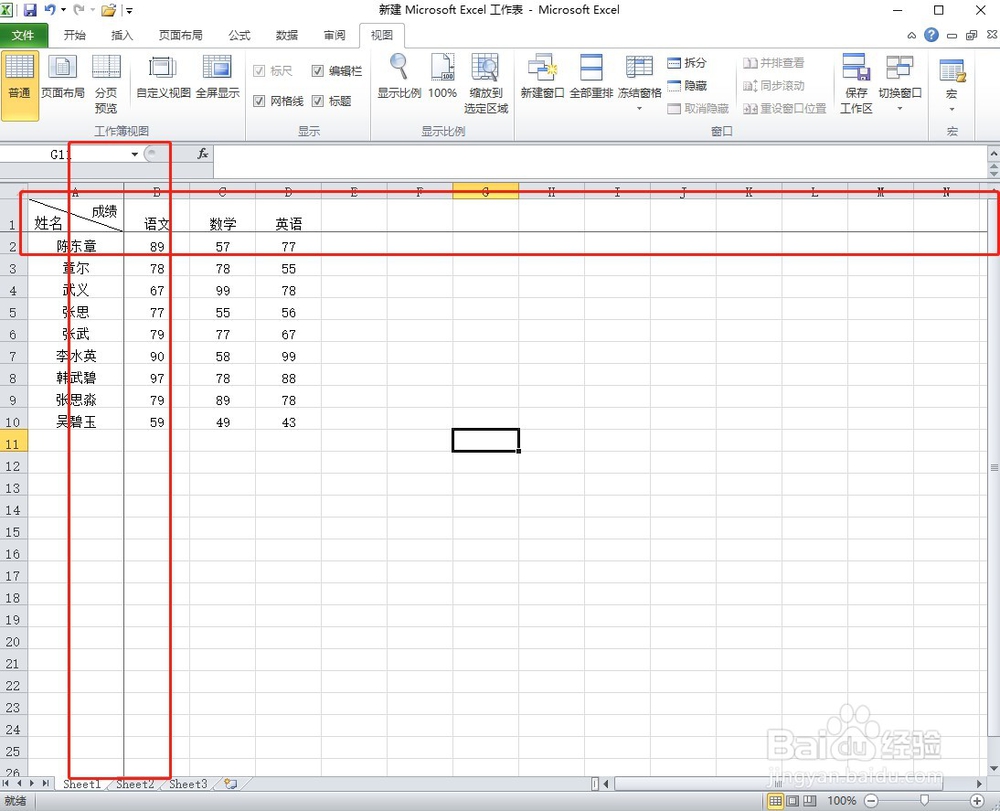Screen dimensions: 1000x811
Task: Switch to the Review (审阅) tab
Action: [x=334, y=35]
